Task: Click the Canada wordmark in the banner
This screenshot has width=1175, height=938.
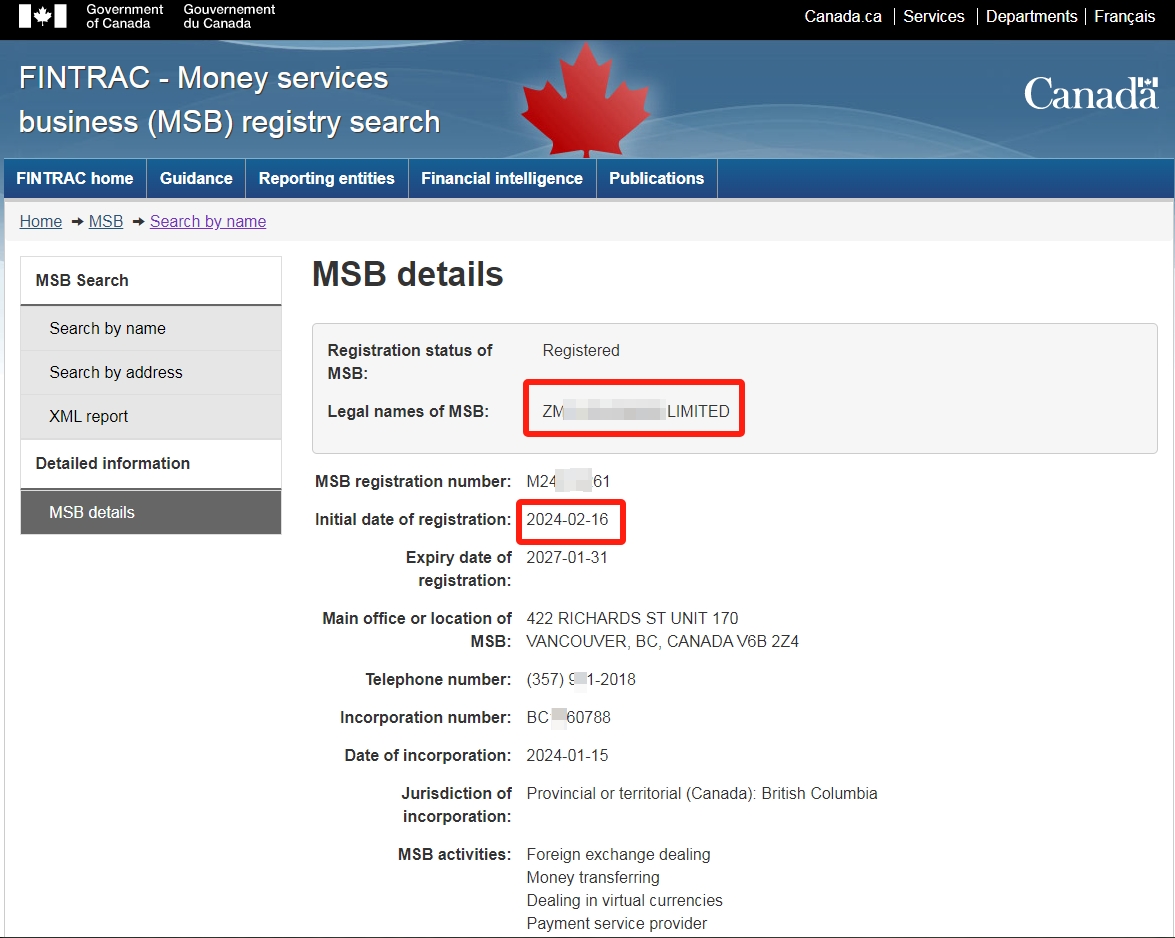Action: [1090, 95]
